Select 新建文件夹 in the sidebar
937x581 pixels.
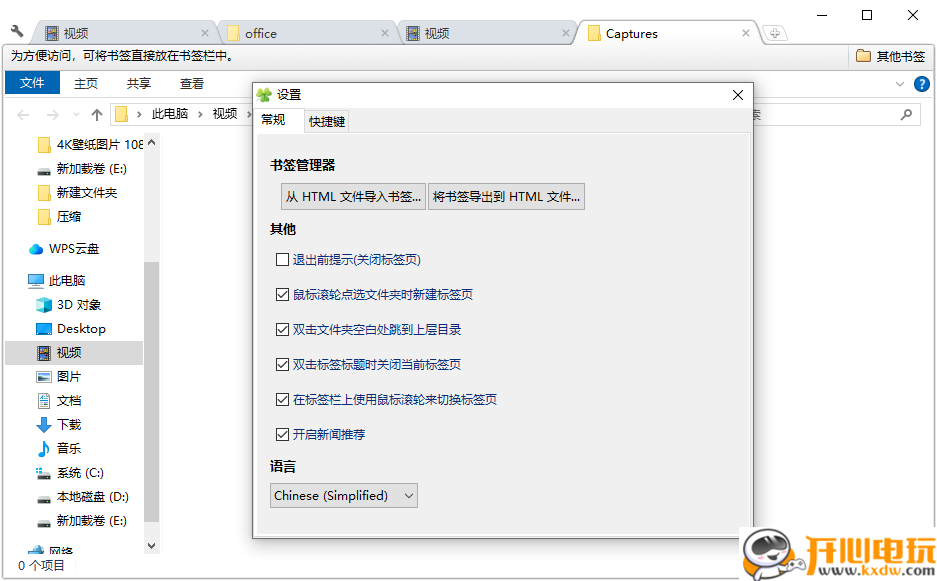coord(76,193)
